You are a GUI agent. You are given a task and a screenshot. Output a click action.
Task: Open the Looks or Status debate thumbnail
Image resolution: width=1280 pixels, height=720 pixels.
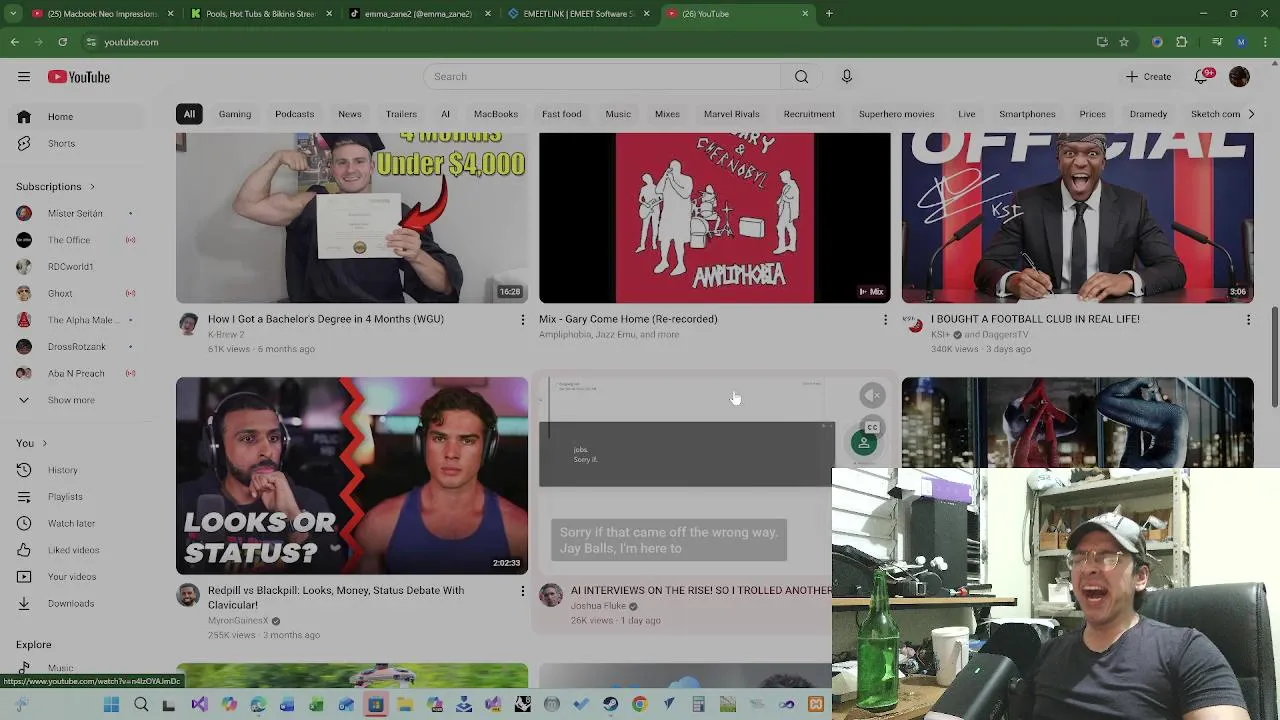[352, 476]
